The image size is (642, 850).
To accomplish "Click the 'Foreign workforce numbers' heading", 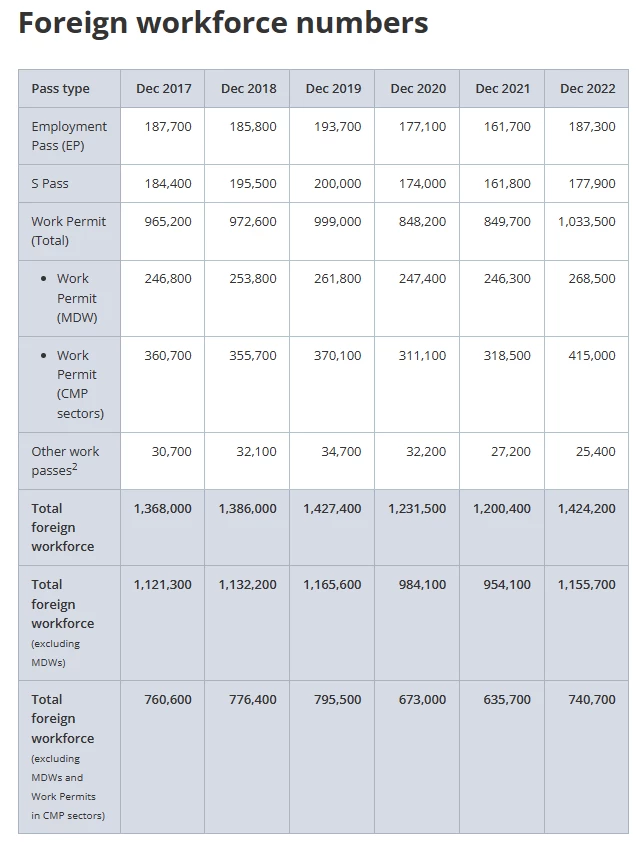I will click(x=223, y=23).
